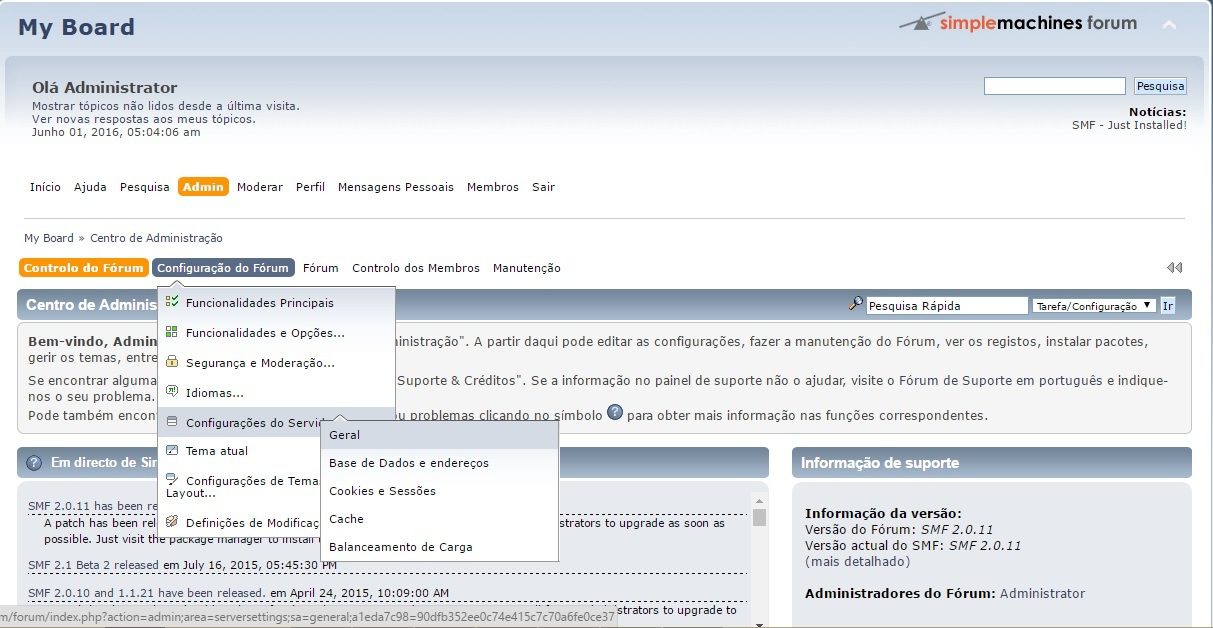Click SMF 2.1 Beta 2 released news link
Screen dimensions: 1213x628
94,565
